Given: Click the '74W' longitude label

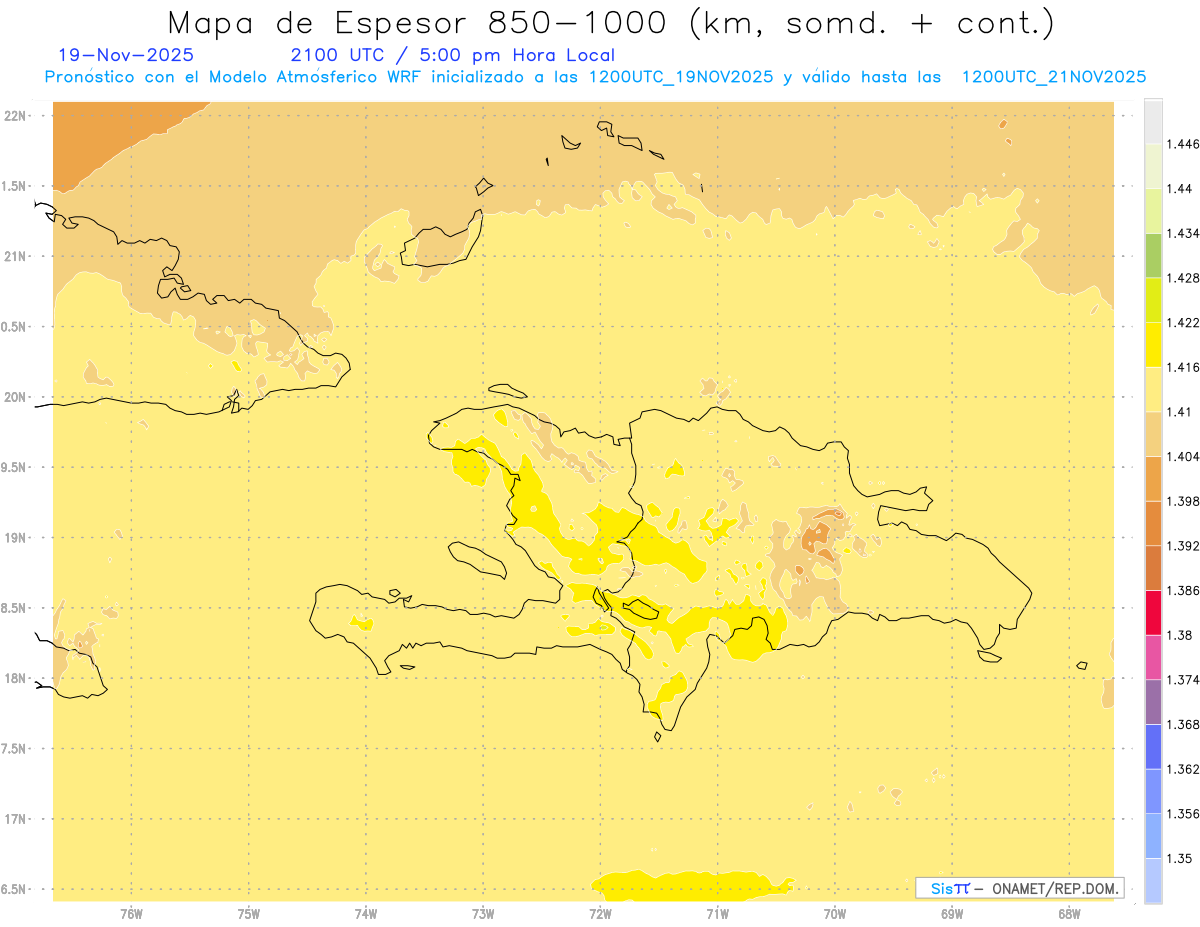Looking at the screenshot, I should pos(366,914).
